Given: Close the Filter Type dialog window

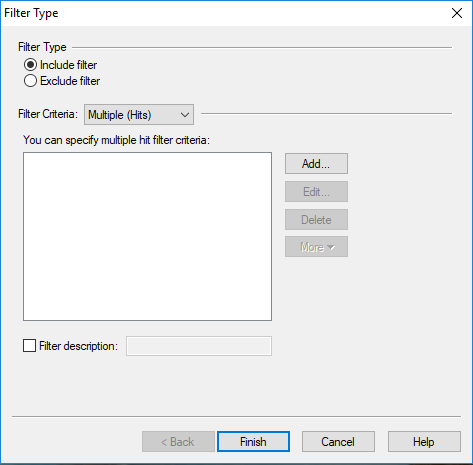Looking at the screenshot, I should tap(457, 13).
